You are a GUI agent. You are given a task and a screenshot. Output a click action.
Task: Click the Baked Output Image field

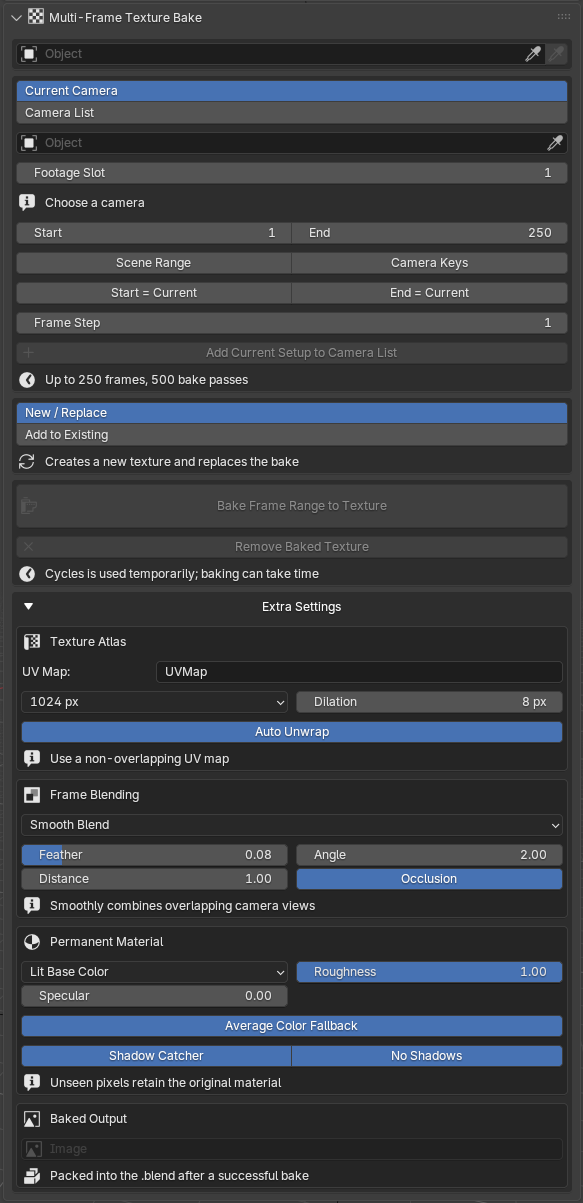pos(292,1149)
